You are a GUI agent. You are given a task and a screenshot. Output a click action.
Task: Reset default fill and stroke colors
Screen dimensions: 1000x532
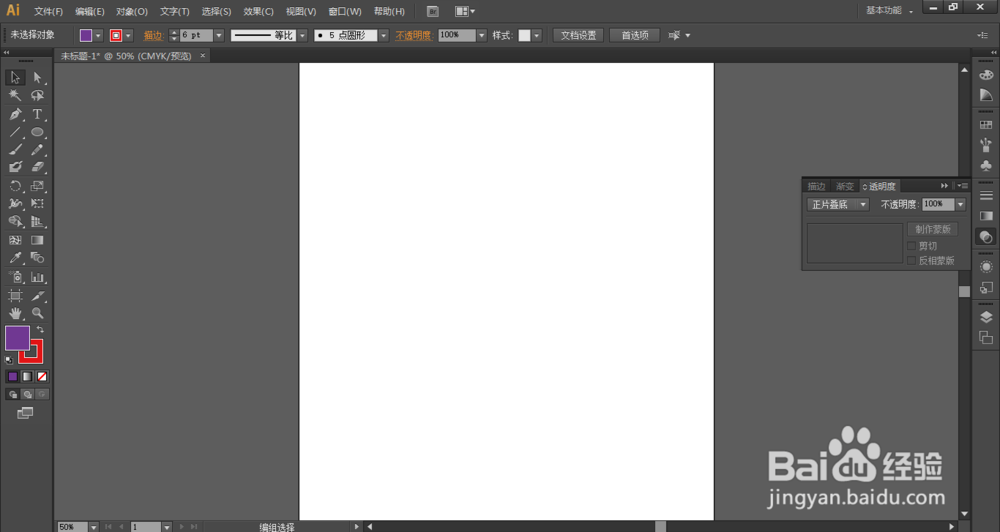(9, 360)
